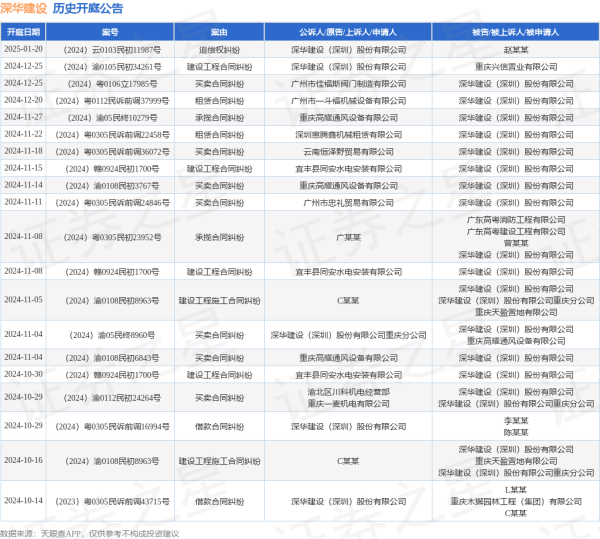
Task: Click plaintiff 广州市忠礼贸易有限公司
Action: pos(348,203)
